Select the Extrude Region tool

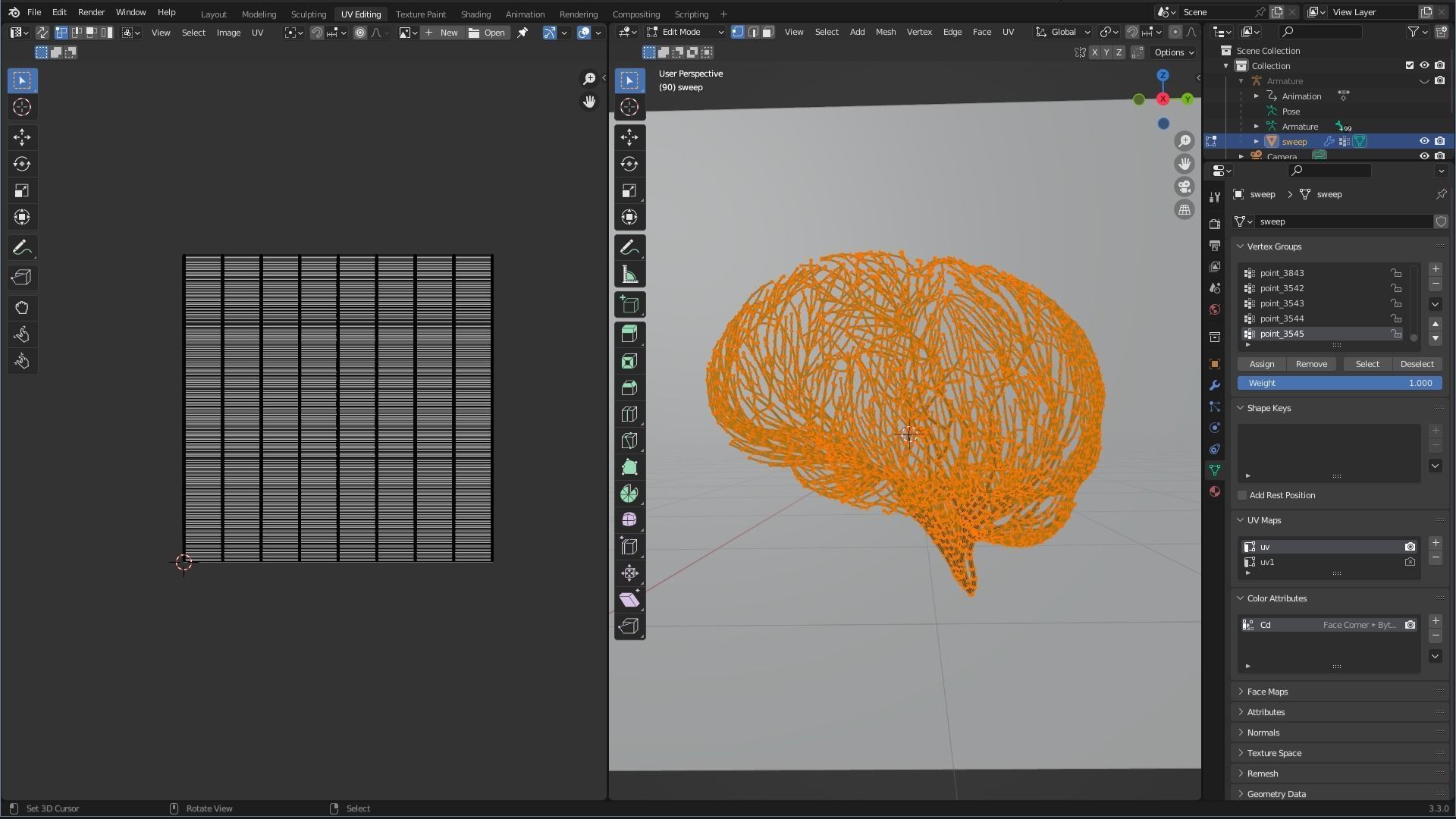pyautogui.click(x=629, y=334)
